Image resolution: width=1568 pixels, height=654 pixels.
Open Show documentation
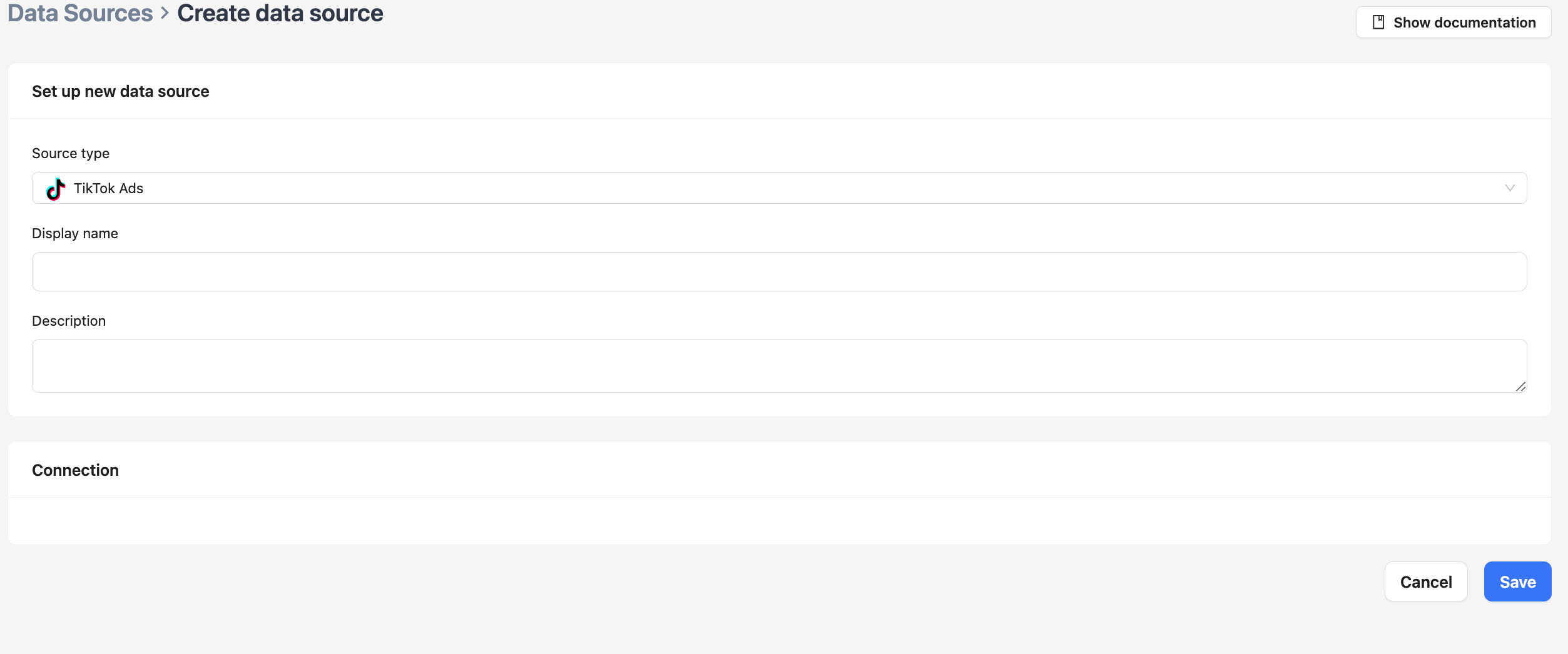pyautogui.click(x=1453, y=23)
